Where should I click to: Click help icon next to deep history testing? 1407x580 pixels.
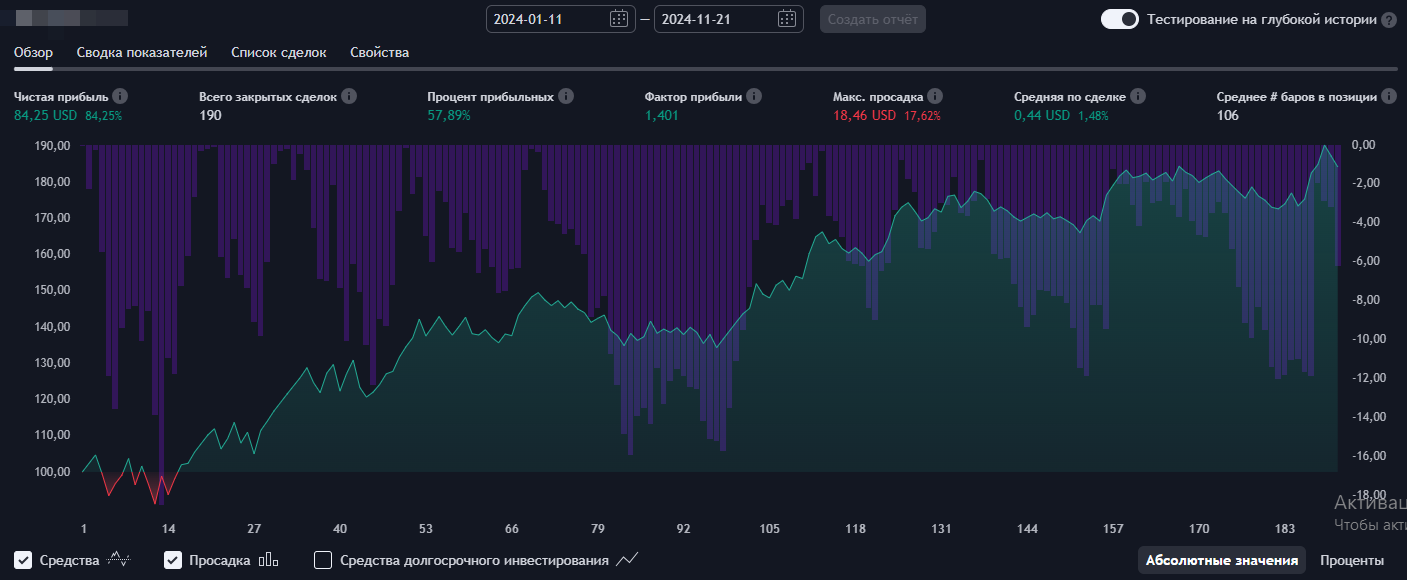click(x=1389, y=20)
